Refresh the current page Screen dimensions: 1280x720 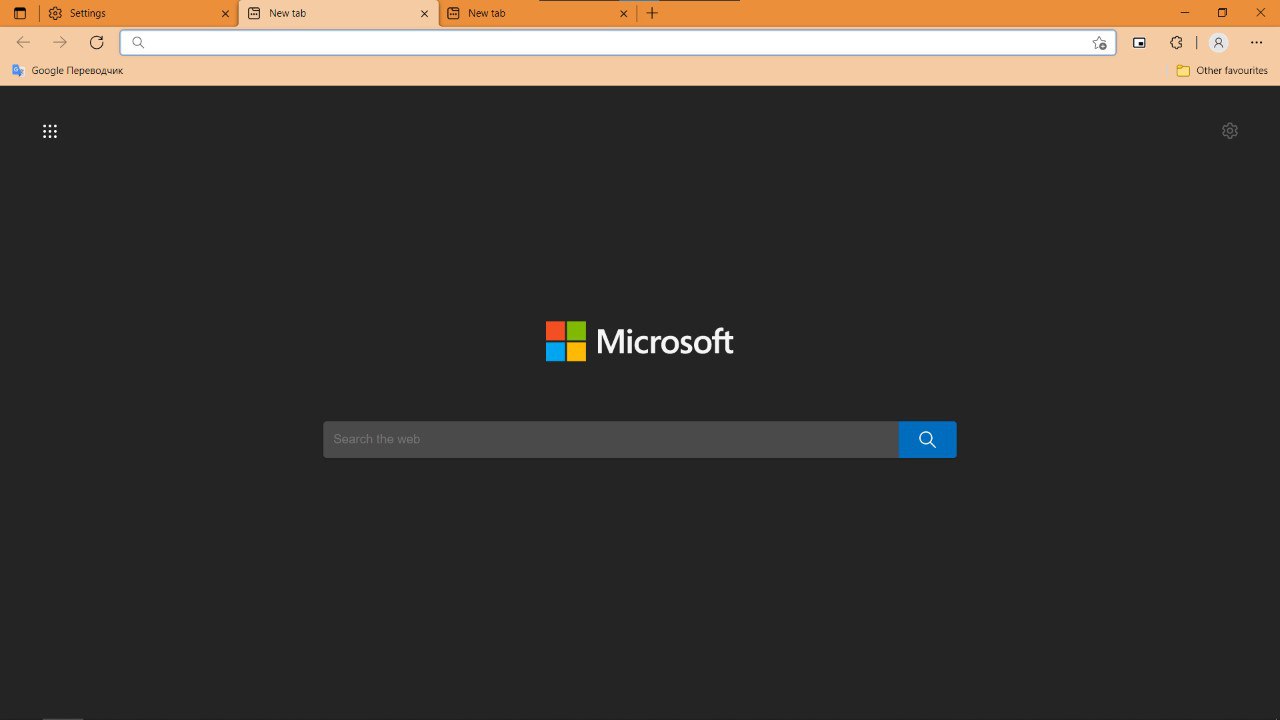[96, 42]
